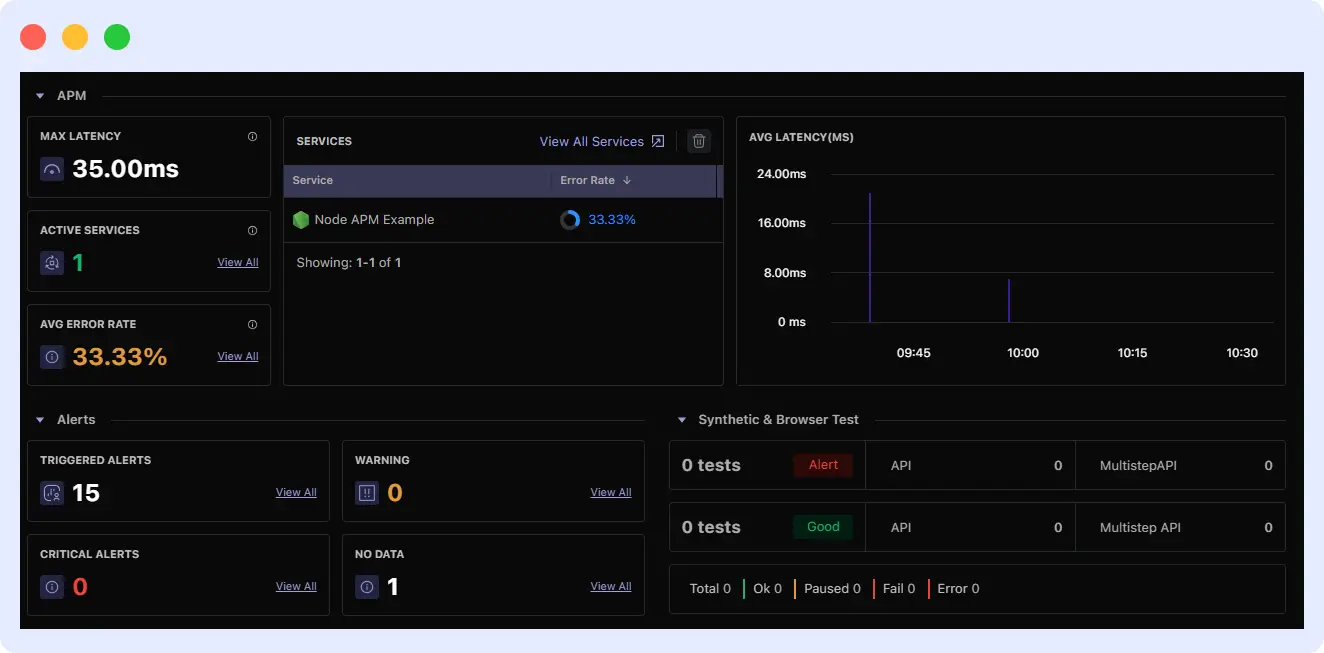Open View All Services link

click(601, 141)
